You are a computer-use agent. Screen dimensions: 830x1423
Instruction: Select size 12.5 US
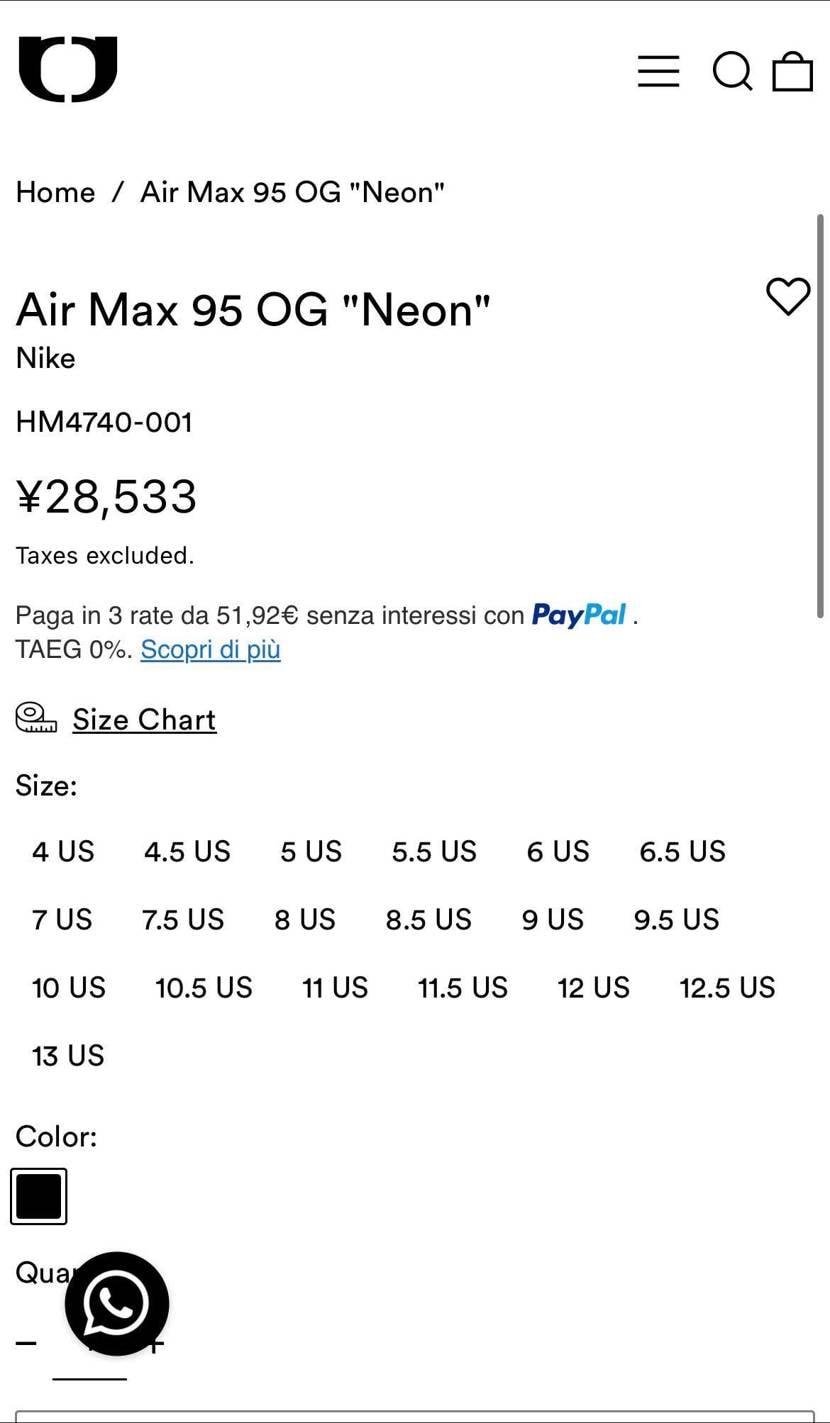(727, 988)
